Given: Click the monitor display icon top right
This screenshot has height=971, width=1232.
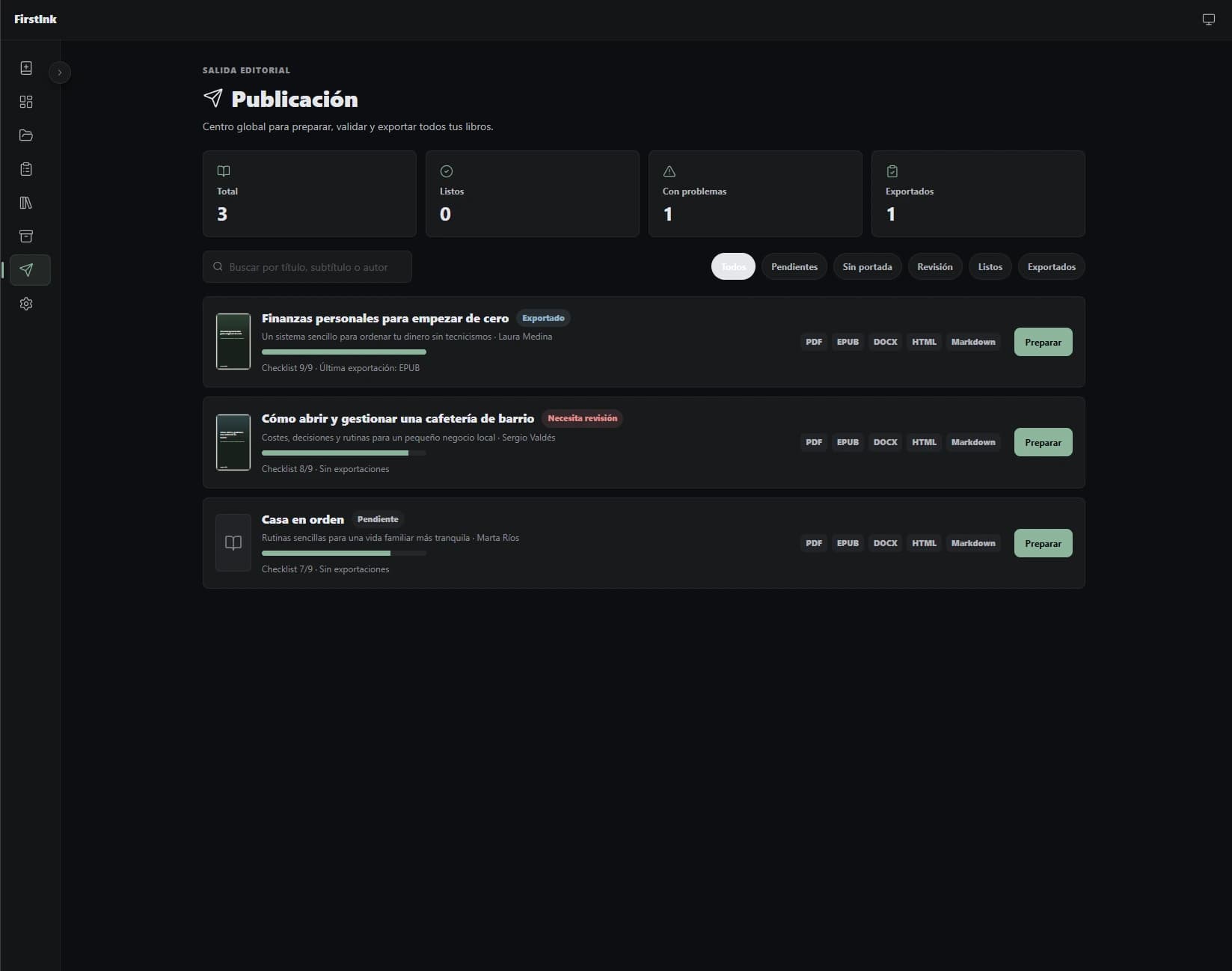Looking at the screenshot, I should 1208,19.
